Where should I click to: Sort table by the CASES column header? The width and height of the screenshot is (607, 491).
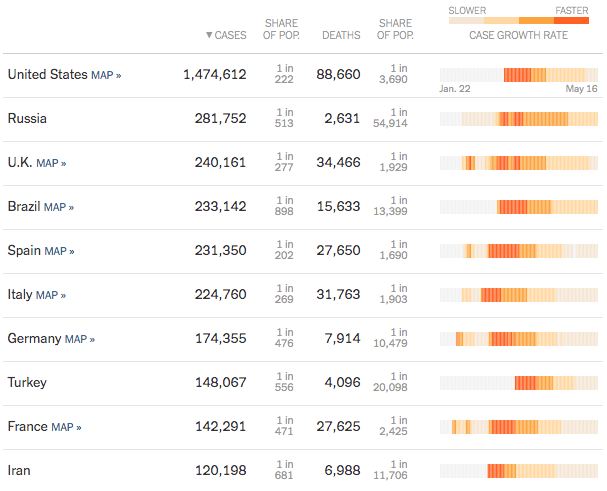(x=226, y=35)
